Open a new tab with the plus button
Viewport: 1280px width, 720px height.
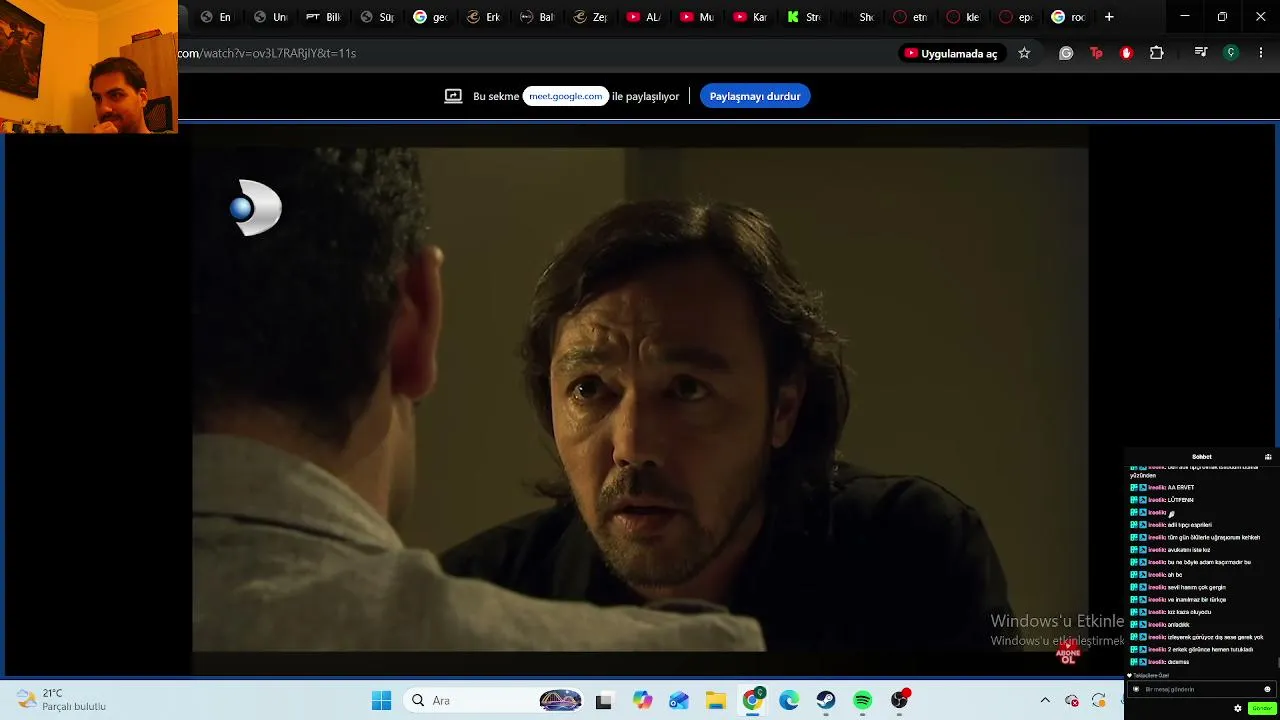(x=1109, y=17)
